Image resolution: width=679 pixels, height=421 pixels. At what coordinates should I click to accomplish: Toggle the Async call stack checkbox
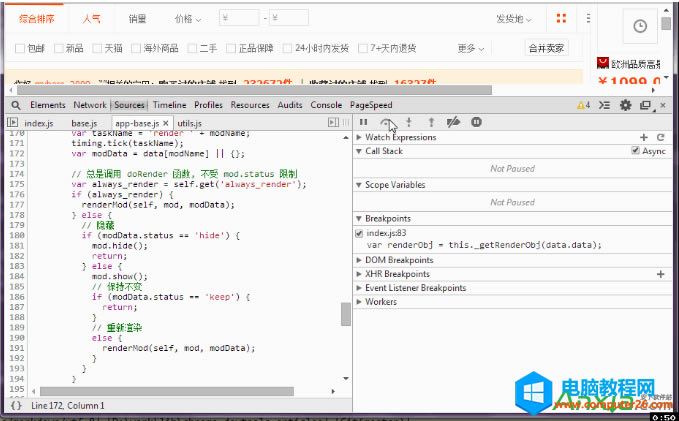pyautogui.click(x=635, y=151)
